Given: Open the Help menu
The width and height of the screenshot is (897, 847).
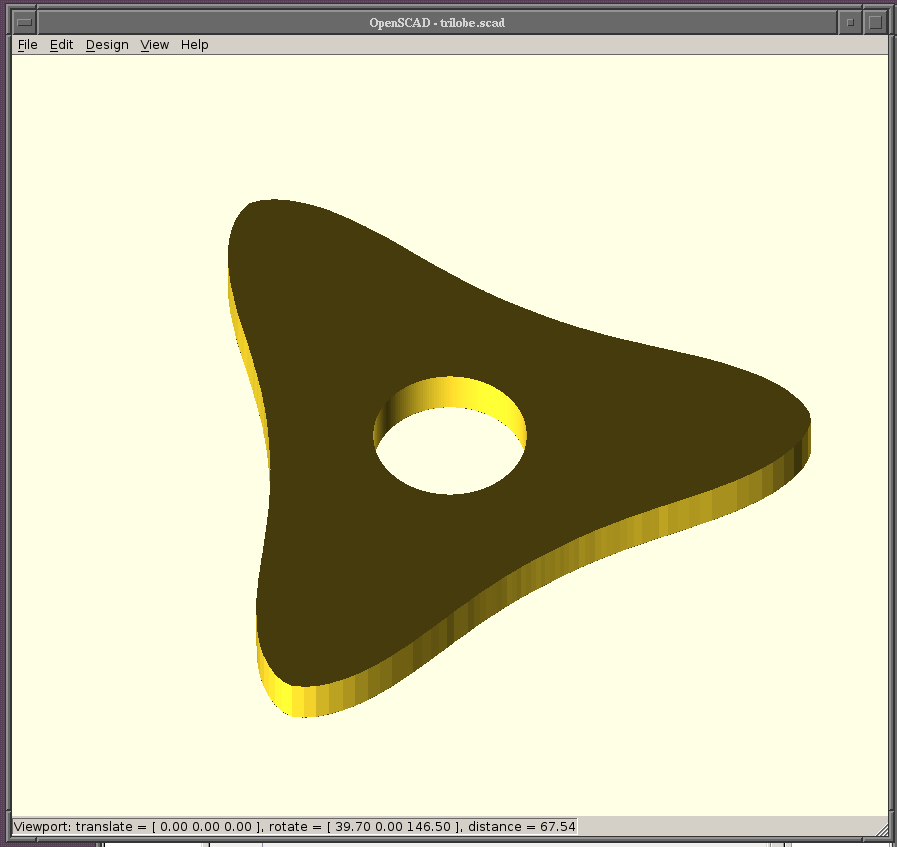Looking at the screenshot, I should 195,45.
